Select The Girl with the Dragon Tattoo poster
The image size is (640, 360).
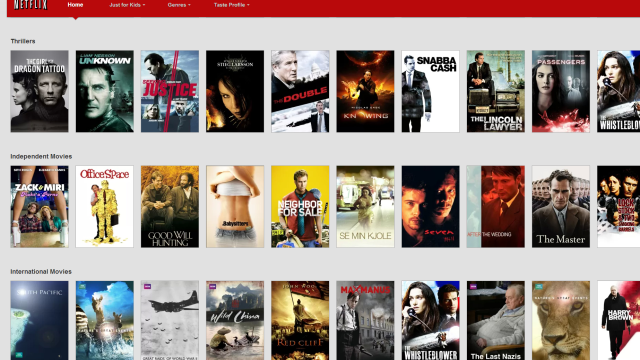40,91
